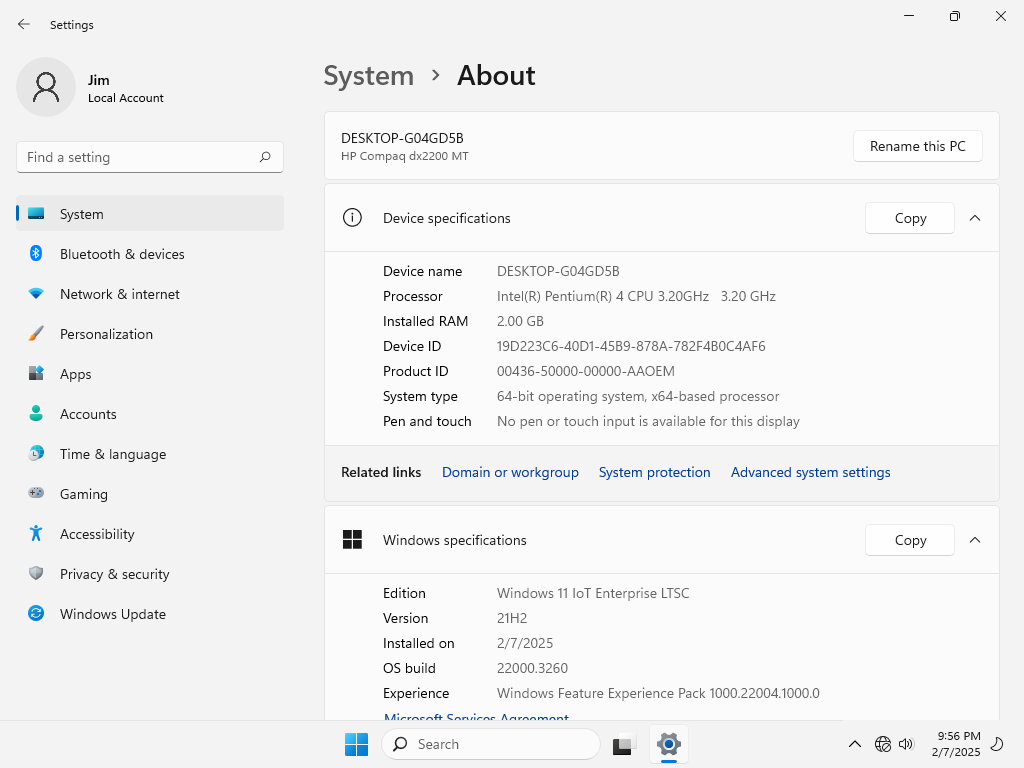Copy the device specifications
The image size is (1024, 768).
pyautogui.click(x=910, y=218)
